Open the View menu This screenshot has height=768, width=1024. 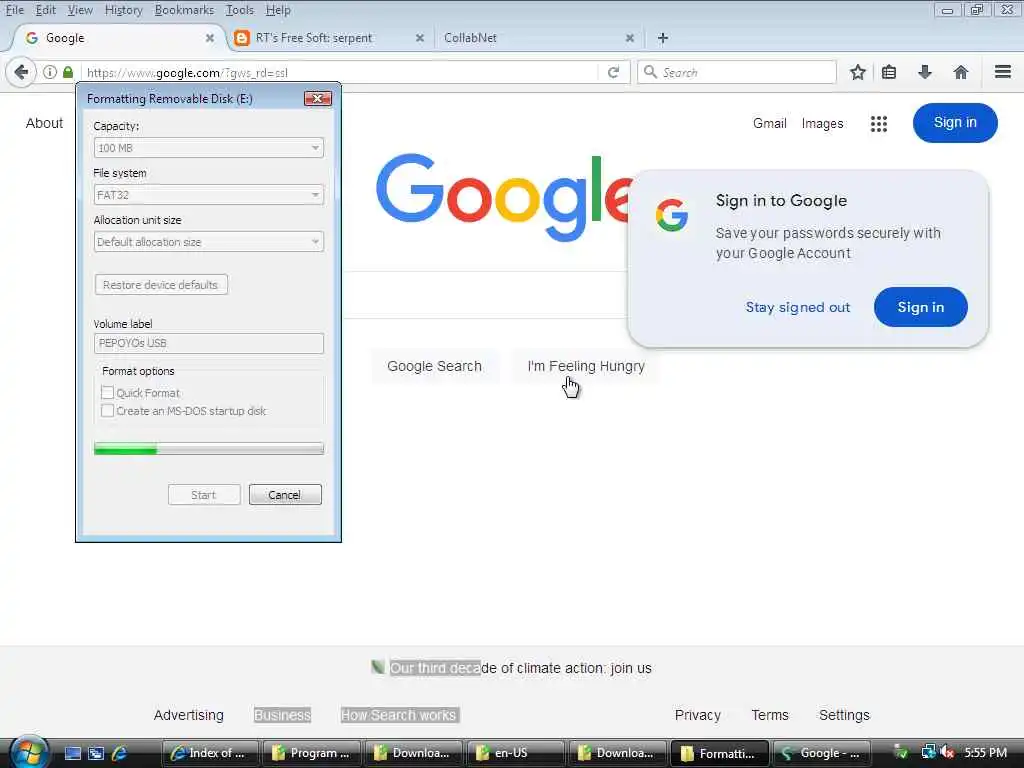[x=80, y=10]
